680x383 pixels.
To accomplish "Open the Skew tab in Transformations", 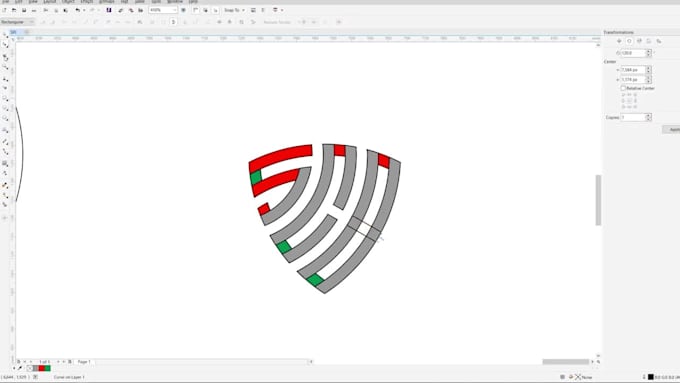I will 659,41.
